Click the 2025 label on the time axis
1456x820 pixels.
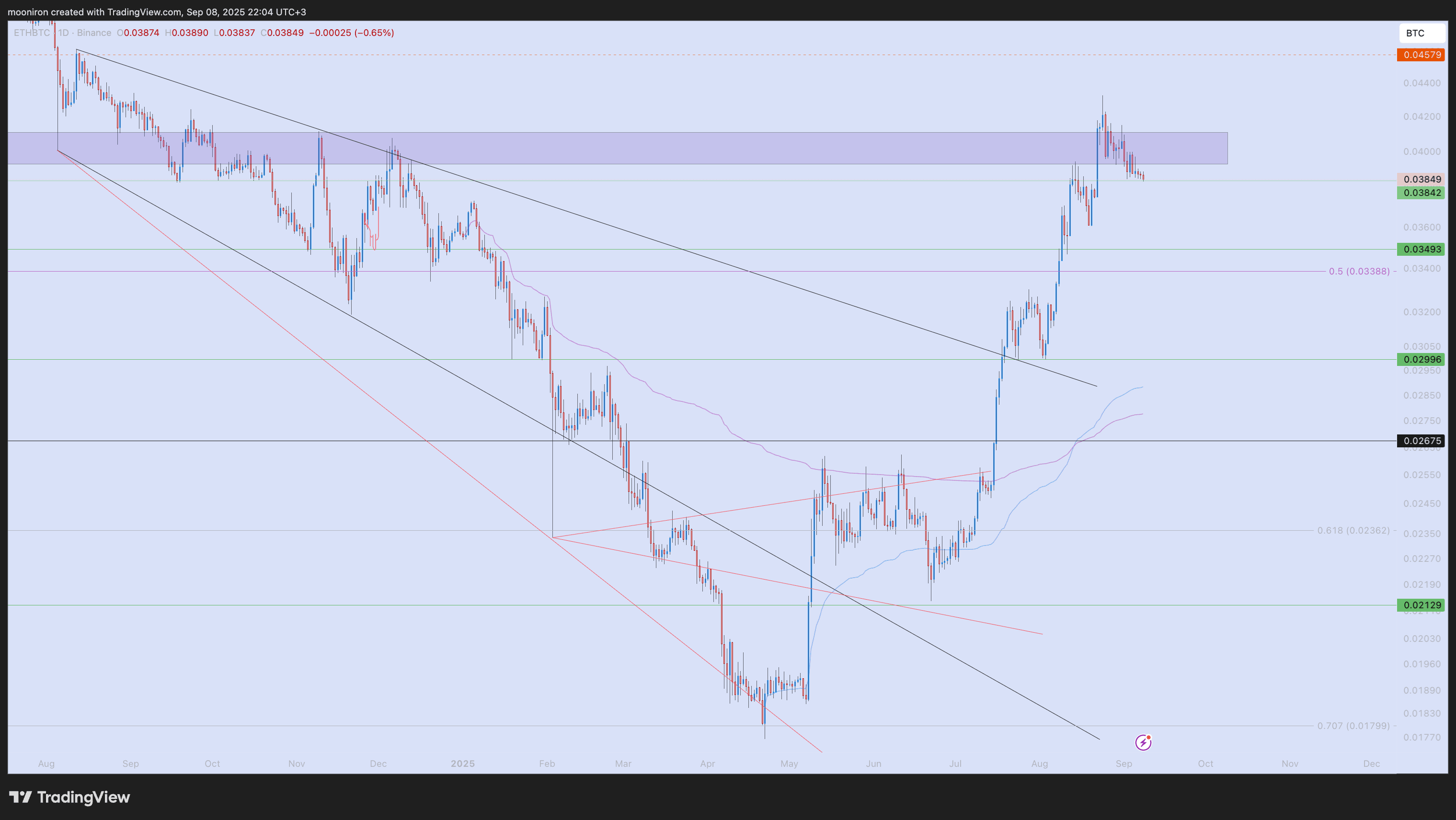click(x=462, y=763)
